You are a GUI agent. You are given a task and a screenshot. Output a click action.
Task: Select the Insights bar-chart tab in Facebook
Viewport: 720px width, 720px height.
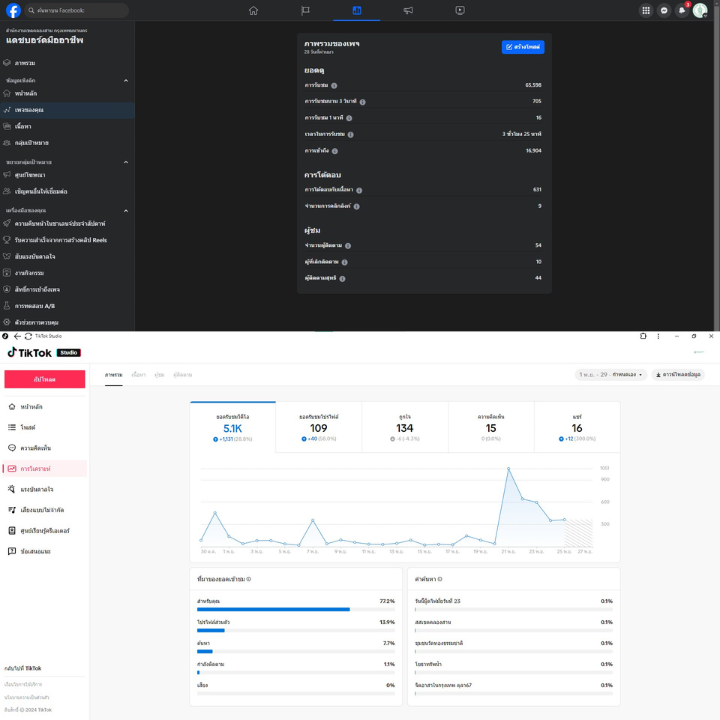[357, 10]
